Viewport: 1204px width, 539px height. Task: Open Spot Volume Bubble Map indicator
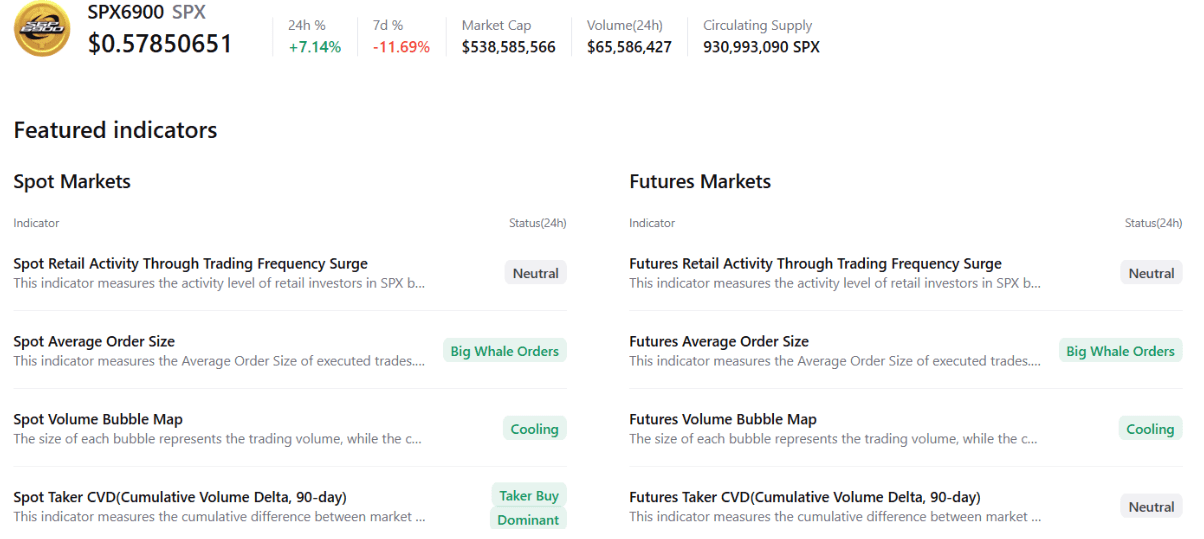[98, 420]
